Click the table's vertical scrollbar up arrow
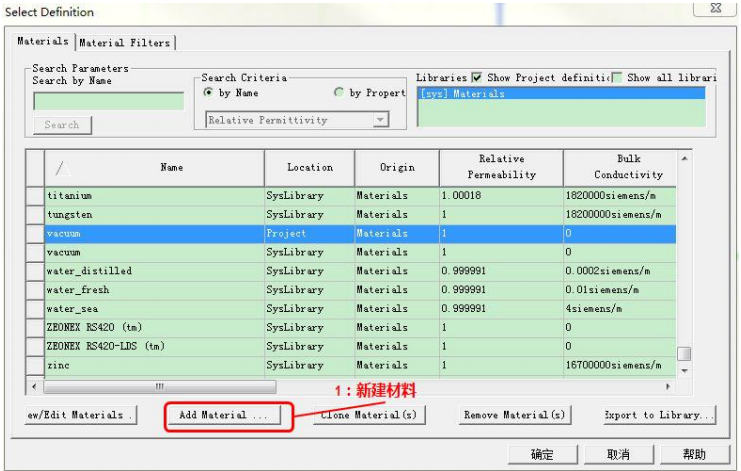741x471 pixels. point(684,158)
